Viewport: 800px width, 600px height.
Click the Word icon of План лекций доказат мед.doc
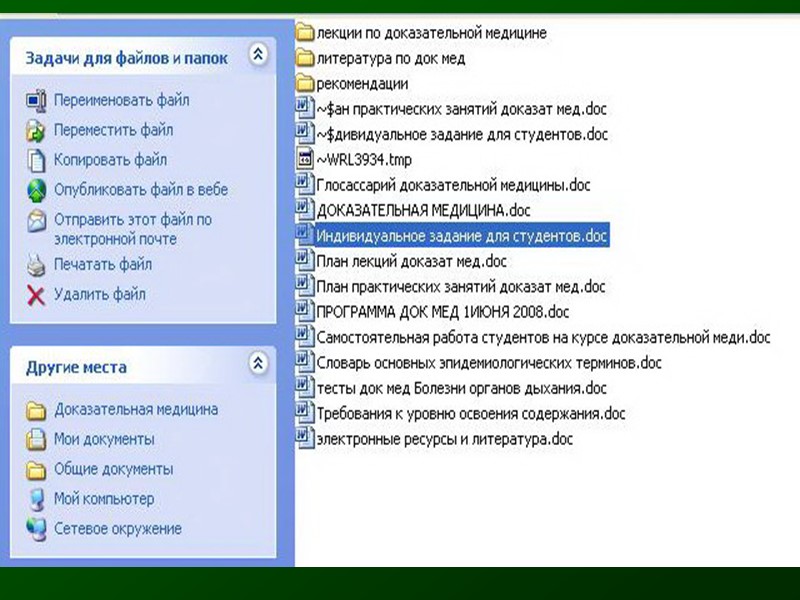coord(305,260)
